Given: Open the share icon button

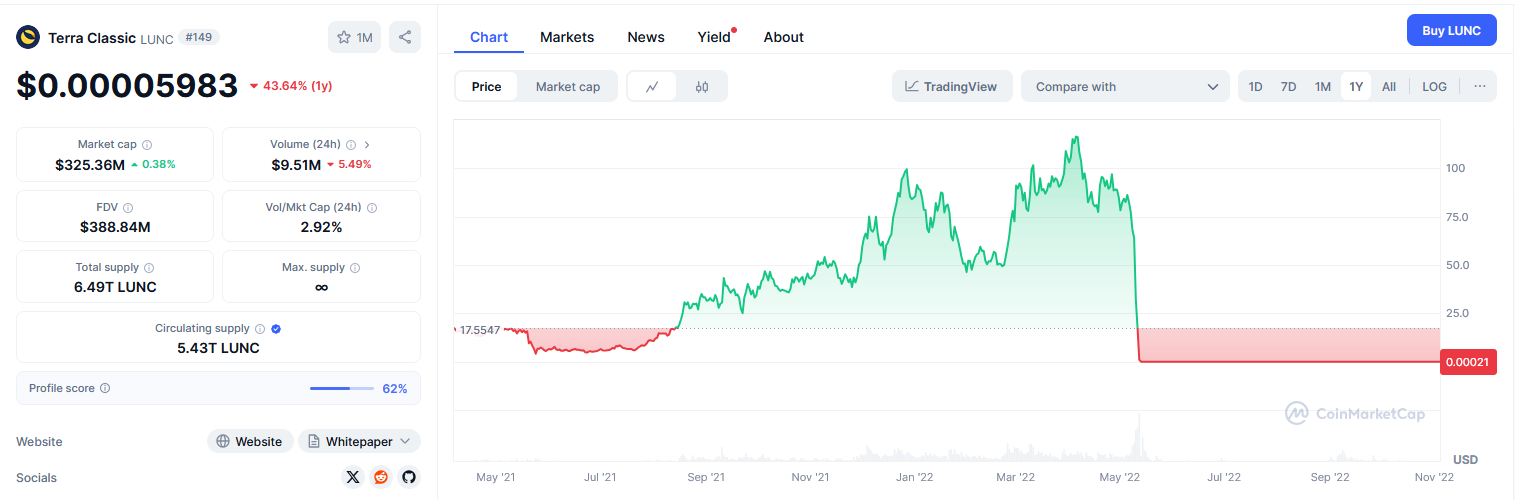Looking at the screenshot, I should pyautogui.click(x=405, y=37).
